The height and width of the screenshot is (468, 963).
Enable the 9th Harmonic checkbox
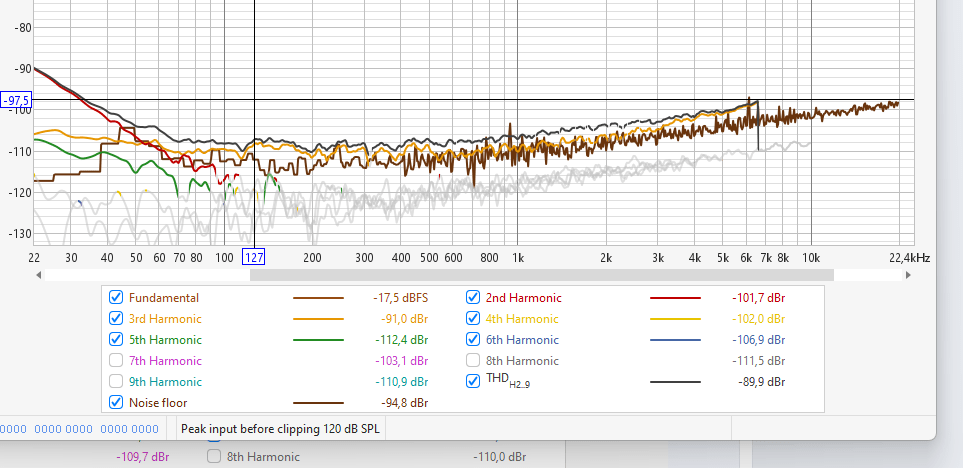pos(116,381)
